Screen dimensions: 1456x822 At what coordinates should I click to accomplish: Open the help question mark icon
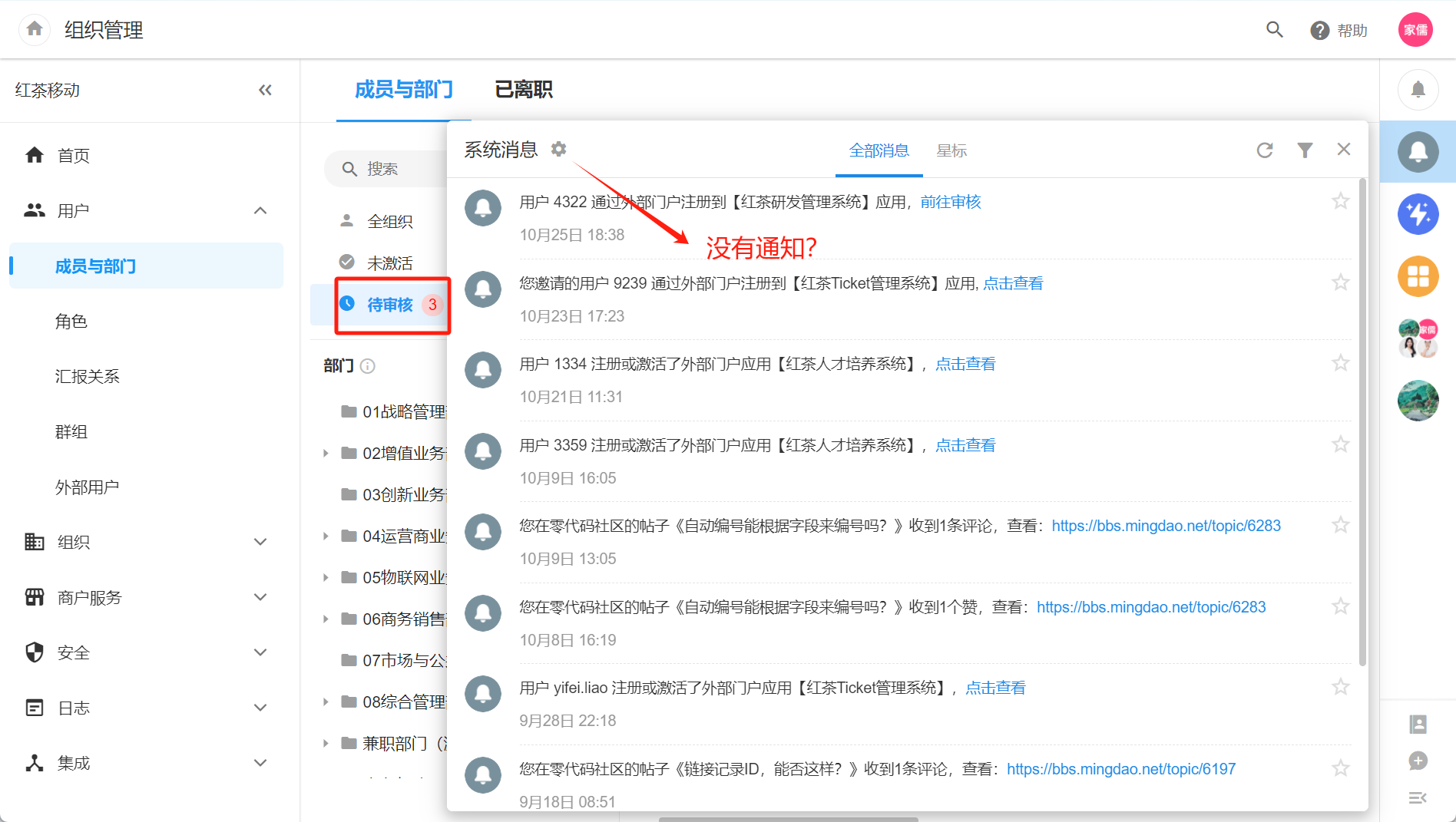point(1319,31)
